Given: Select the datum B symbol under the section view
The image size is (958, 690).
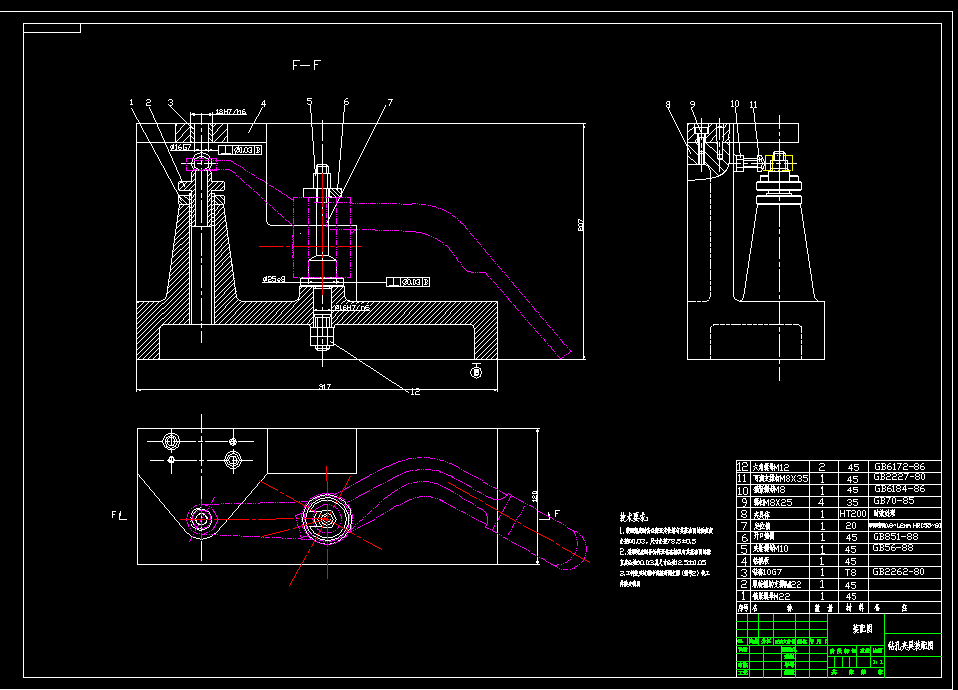Looking at the screenshot, I should click(477, 372).
